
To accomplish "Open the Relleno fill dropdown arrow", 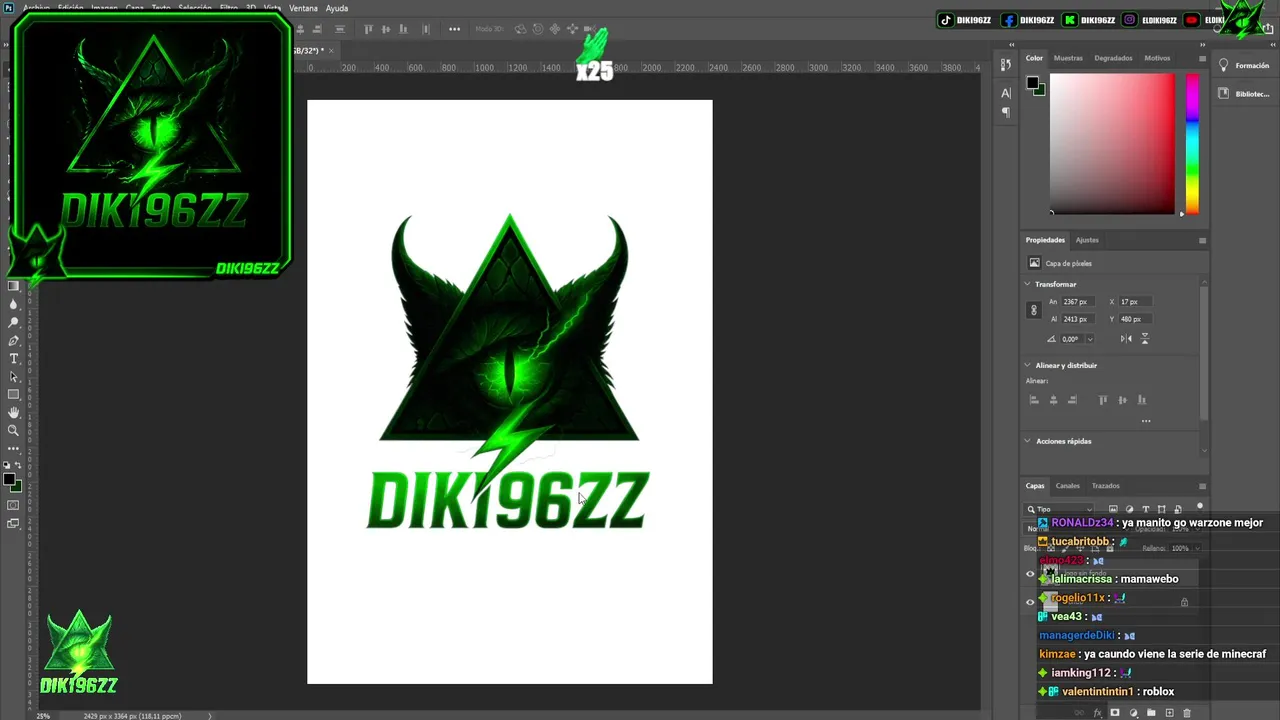I will coord(1197,548).
